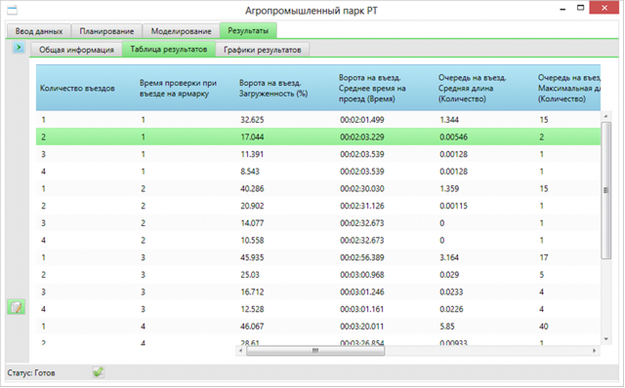Click the highlighted cell 17.044
The image size is (625, 388).
(x=252, y=137)
